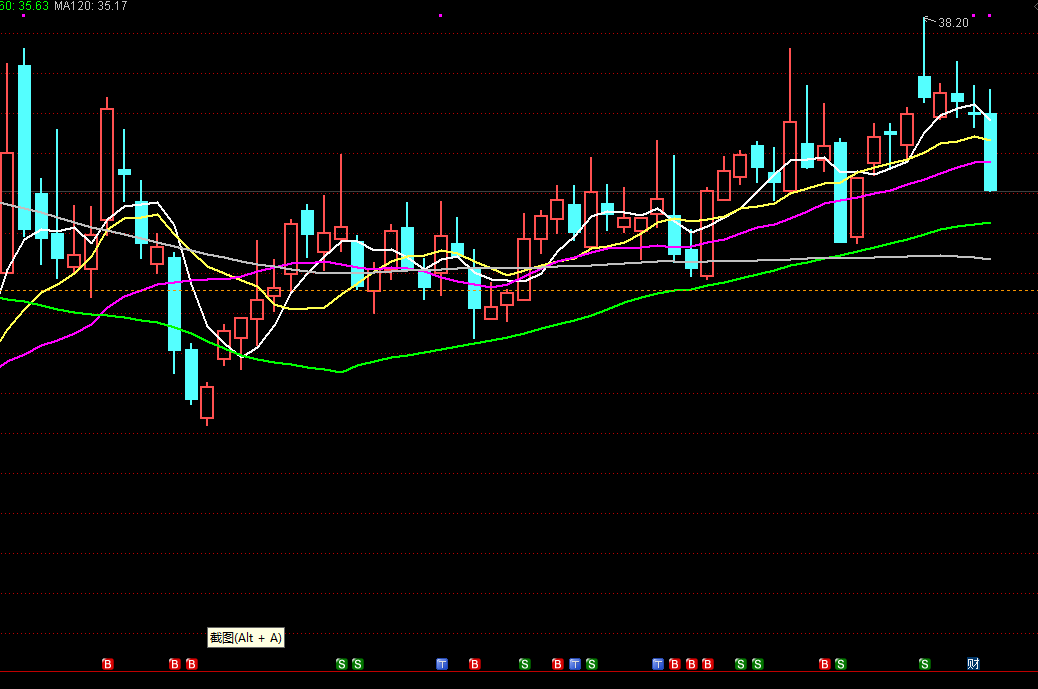Click the middle blue T marker
Screen dimensions: 1038x689
tap(575, 664)
